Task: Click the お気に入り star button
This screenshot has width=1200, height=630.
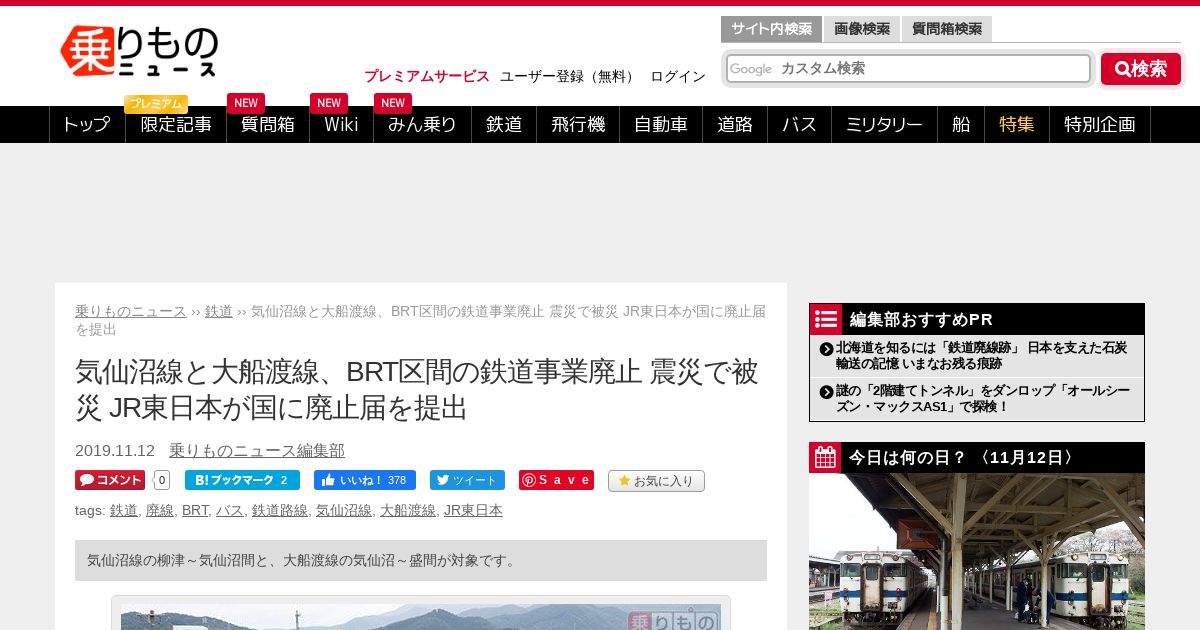Action: tap(656, 481)
